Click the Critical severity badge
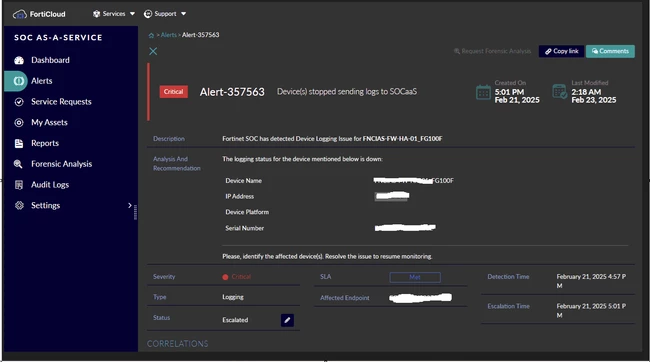 [174, 92]
